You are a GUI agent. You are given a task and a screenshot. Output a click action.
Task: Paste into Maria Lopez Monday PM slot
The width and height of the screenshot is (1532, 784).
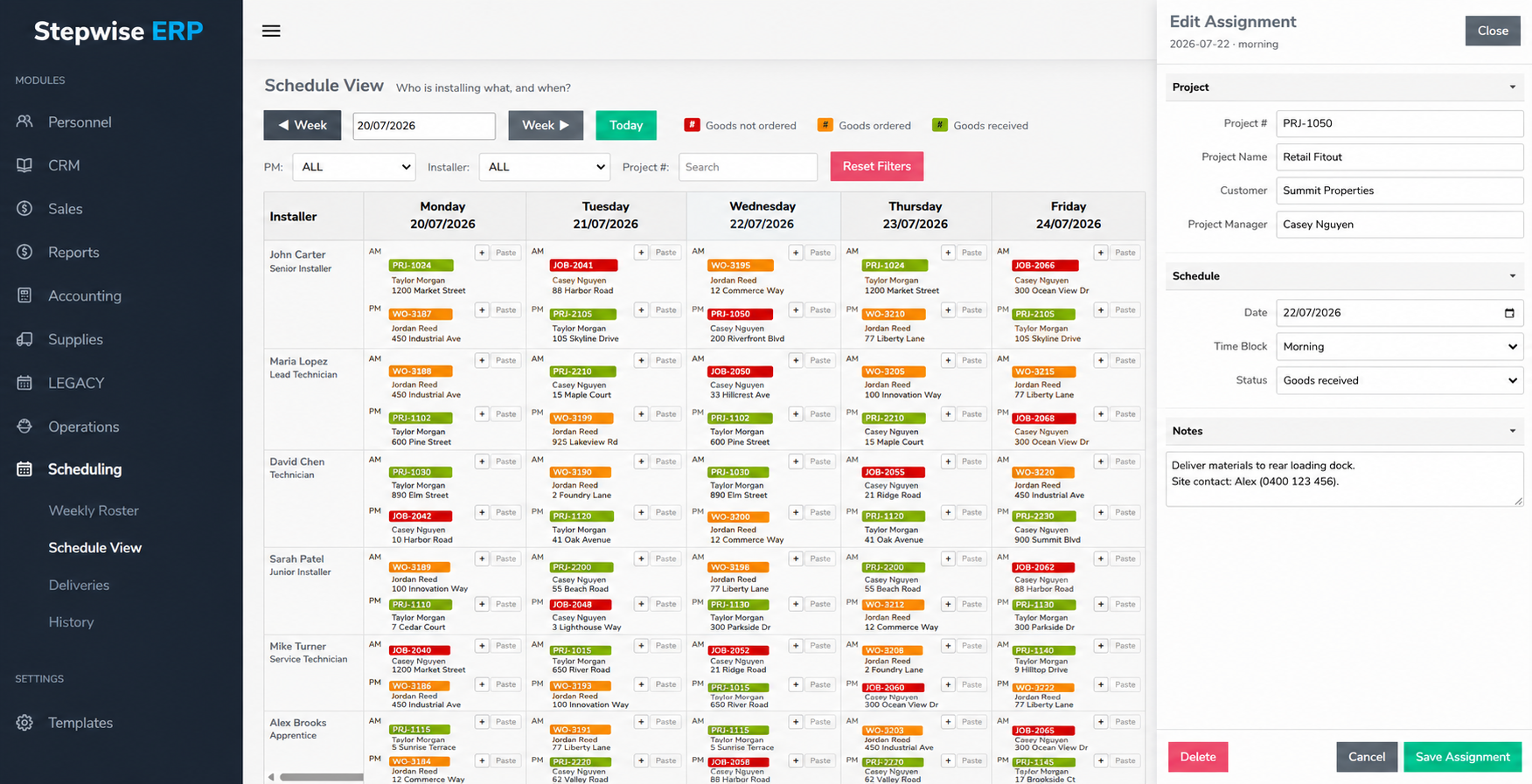point(506,414)
